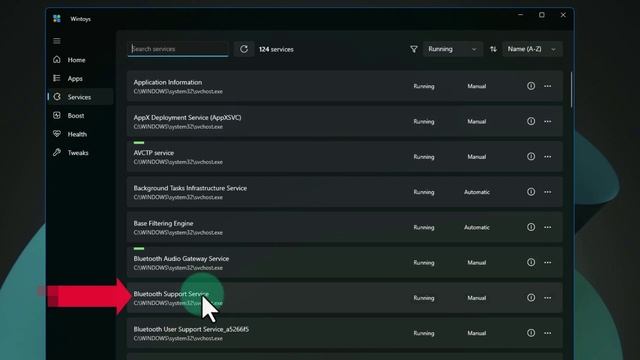Open the Running filter dropdown
The height and width of the screenshot is (360, 640).
point(452,49)
